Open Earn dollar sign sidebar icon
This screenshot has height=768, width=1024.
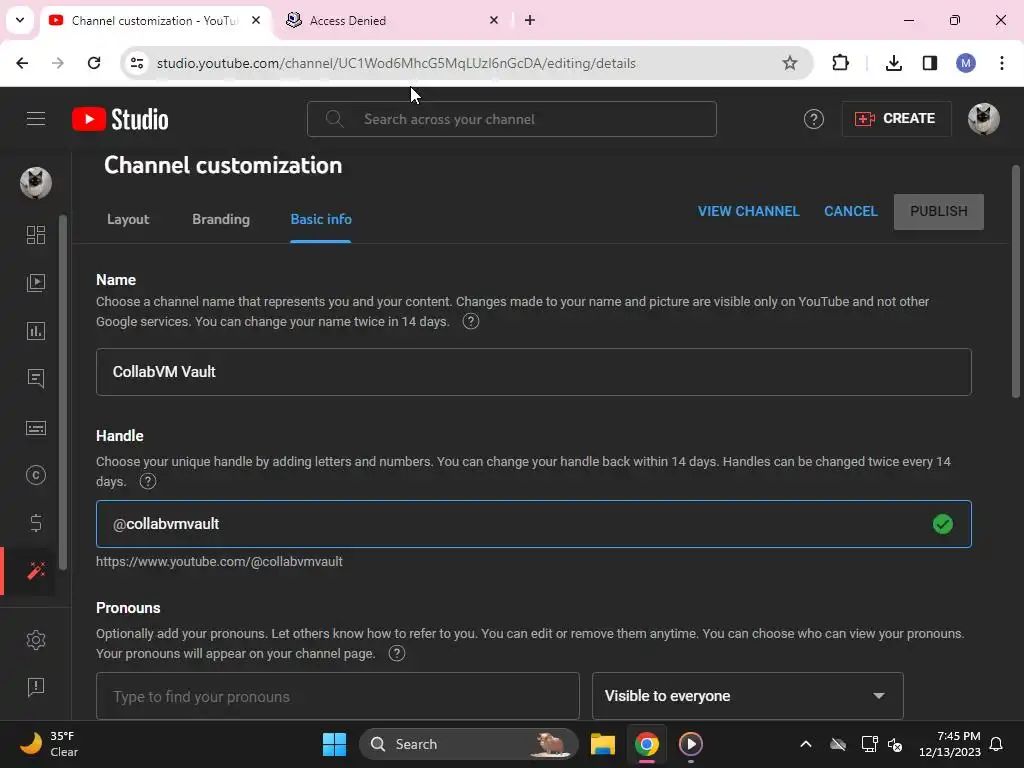coord(36,523)
